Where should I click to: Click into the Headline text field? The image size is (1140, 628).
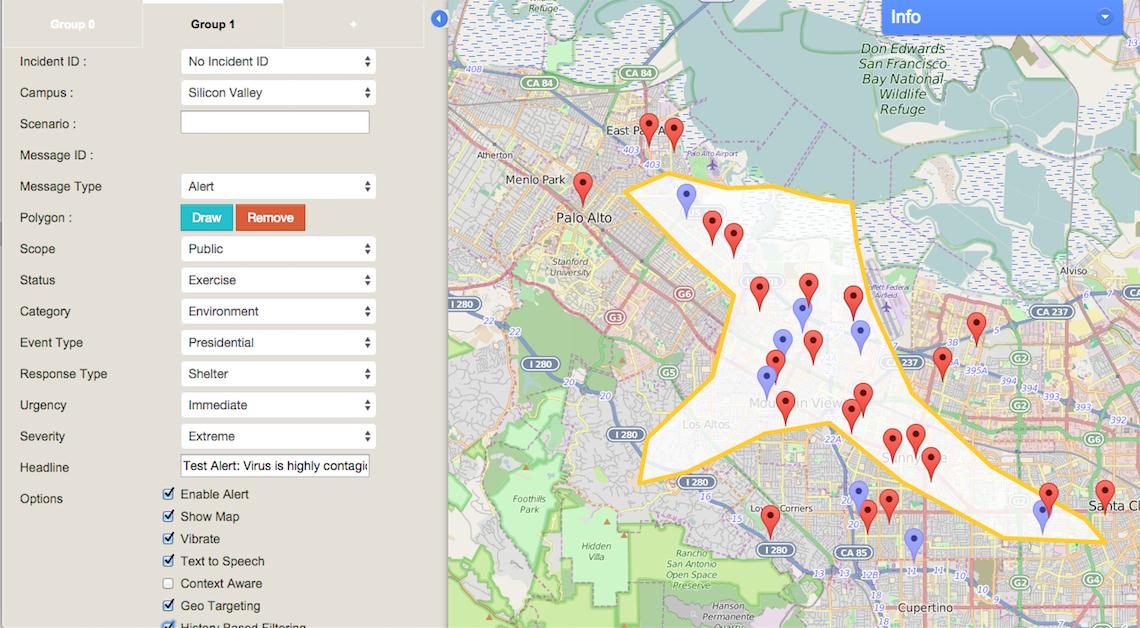(275, 465)
